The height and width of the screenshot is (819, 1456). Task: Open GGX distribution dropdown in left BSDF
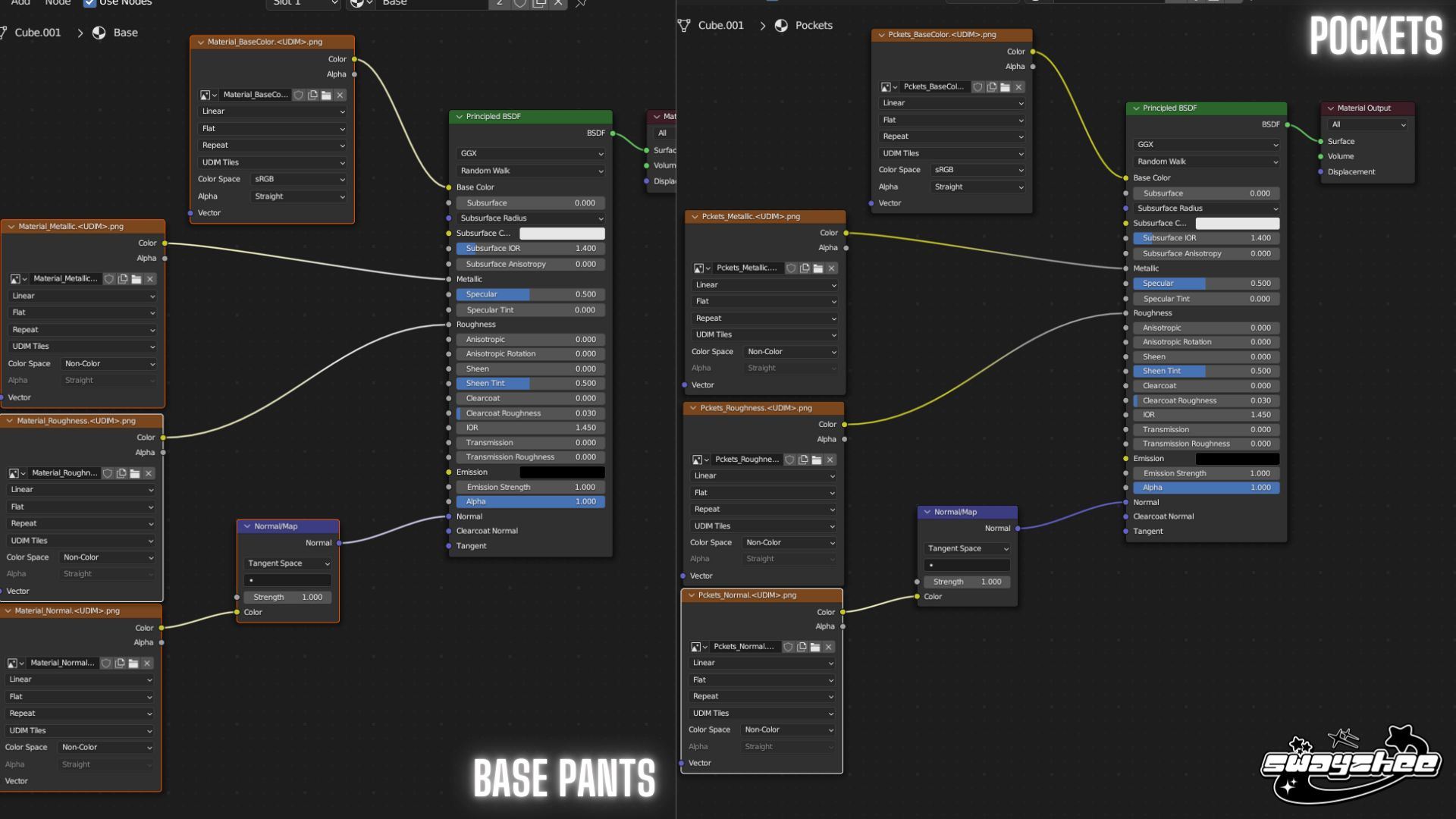531,153
